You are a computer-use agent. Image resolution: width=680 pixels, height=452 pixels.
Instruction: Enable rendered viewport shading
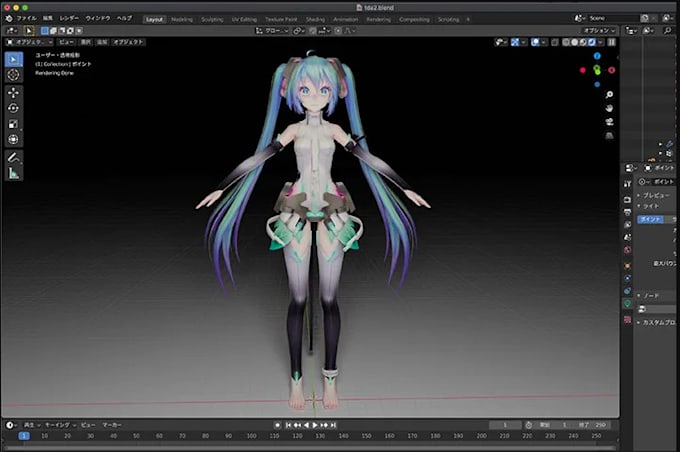(x=592, y=42)
